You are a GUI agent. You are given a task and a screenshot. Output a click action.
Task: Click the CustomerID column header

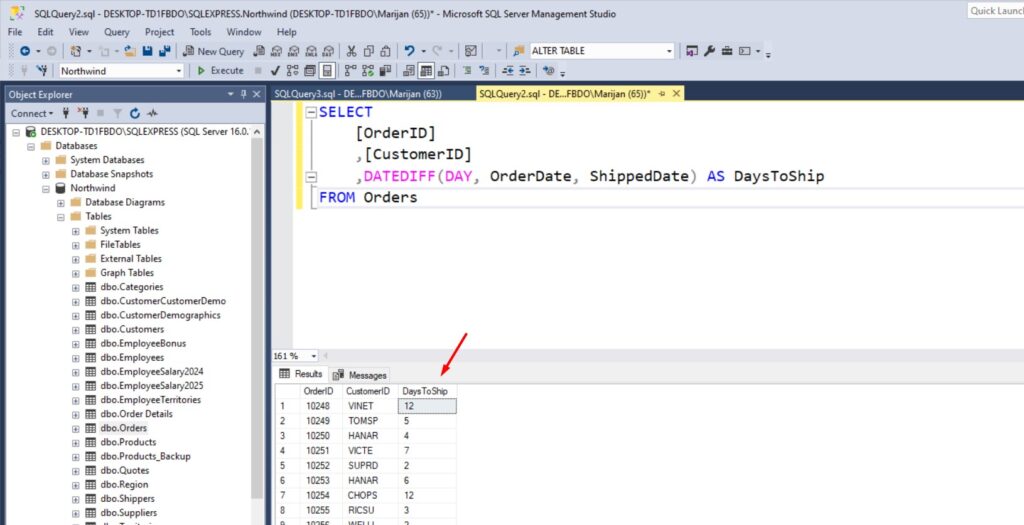(370, 390)
